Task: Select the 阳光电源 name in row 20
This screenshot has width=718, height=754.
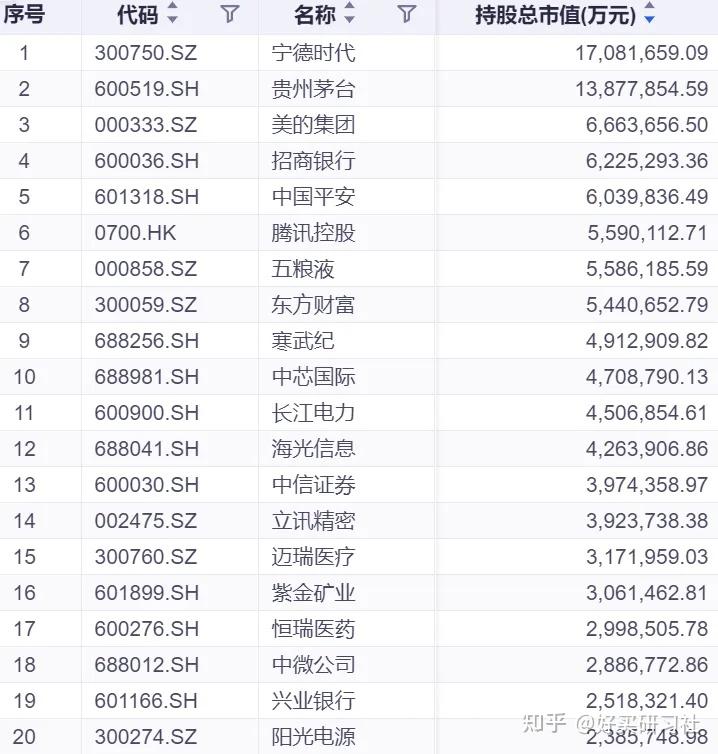Action: 313,737
